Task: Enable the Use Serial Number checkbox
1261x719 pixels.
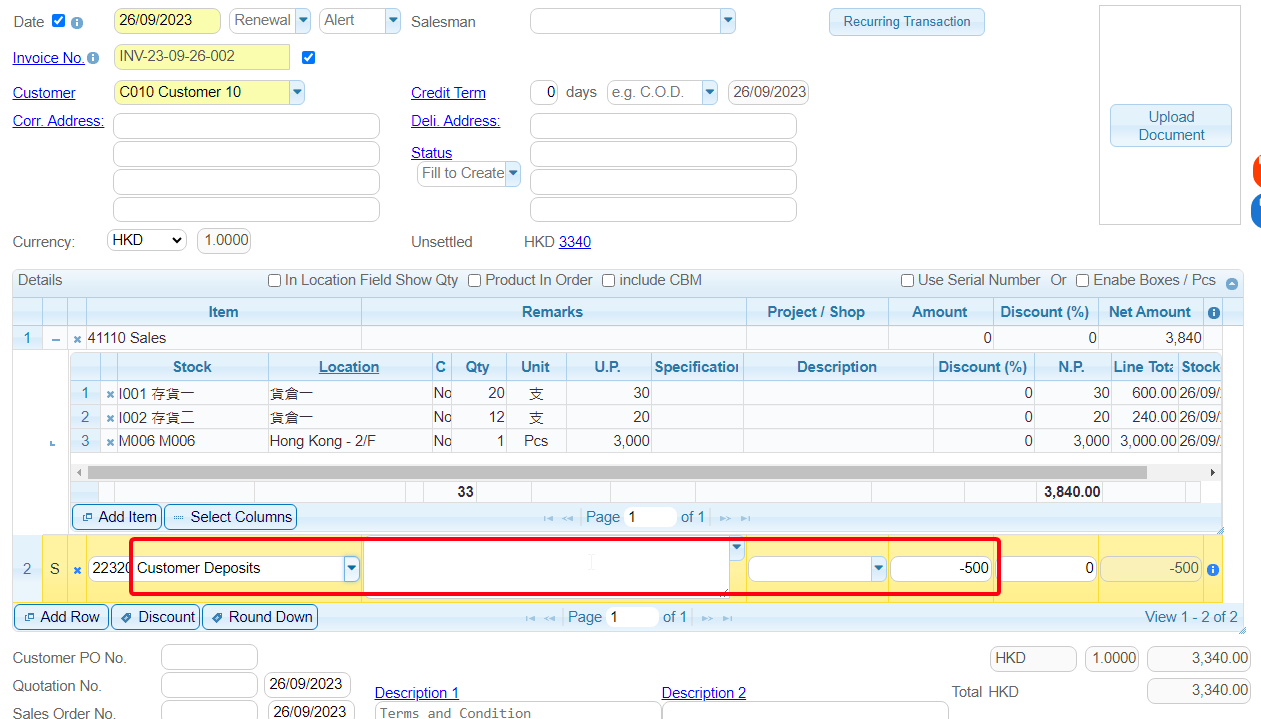Action: (x=907, y=281)
